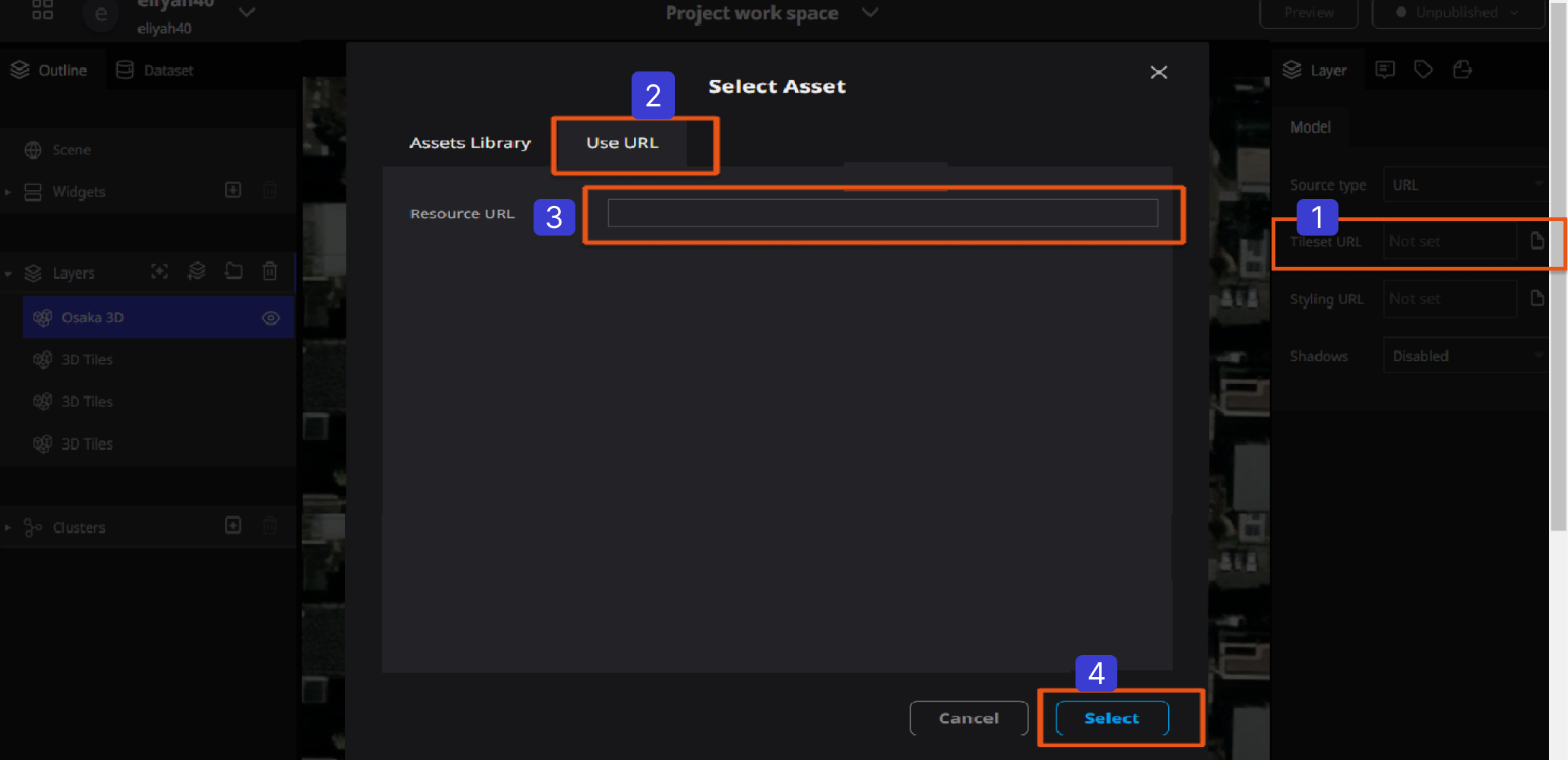Open the Source type URL dropdown
Screen dimensions: 1568x760
tap(1466, 185)
